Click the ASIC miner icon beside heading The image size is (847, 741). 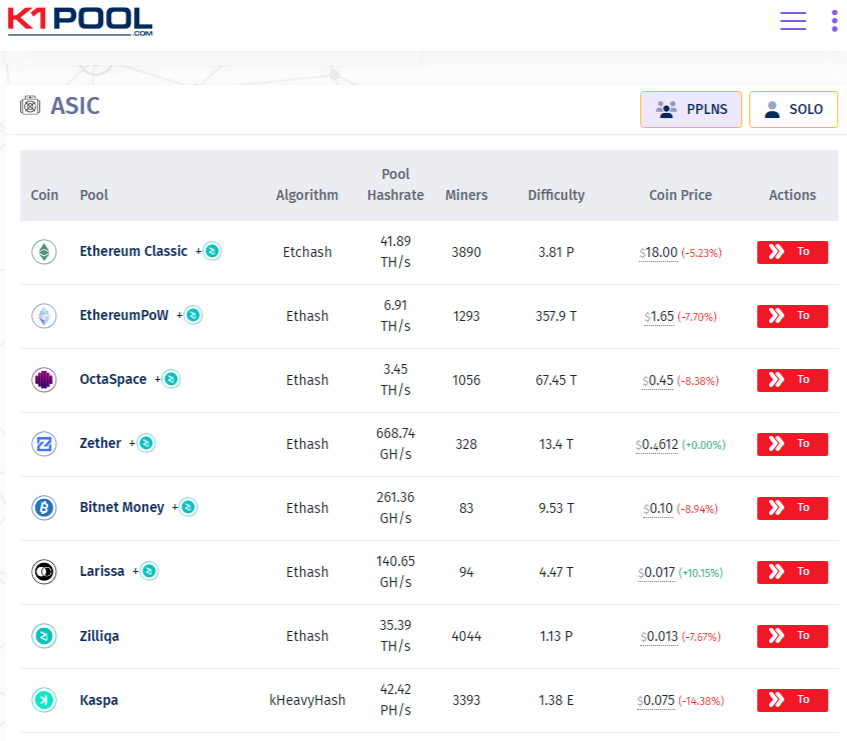pos(30,105)
